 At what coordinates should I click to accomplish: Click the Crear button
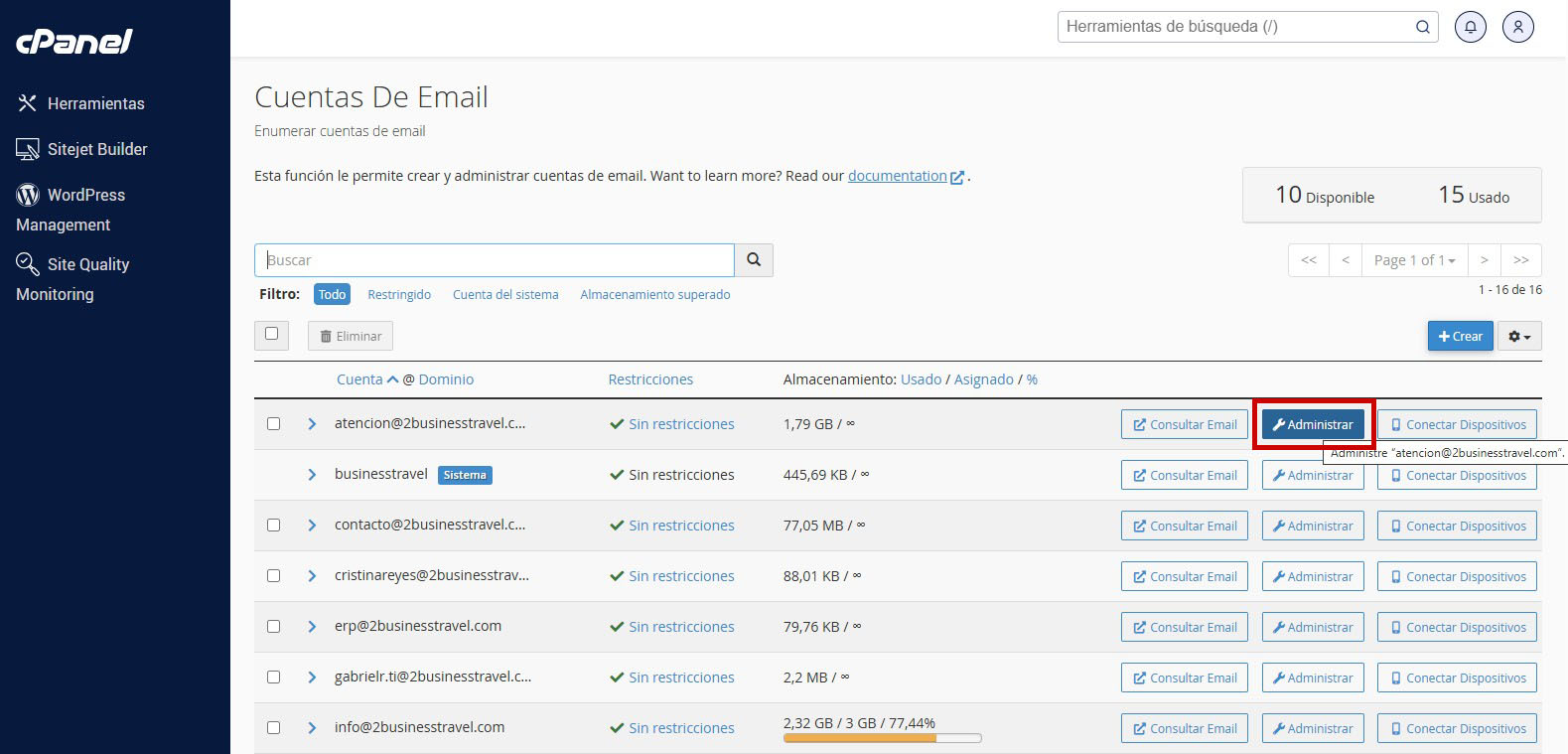(x=1460, y=337)
